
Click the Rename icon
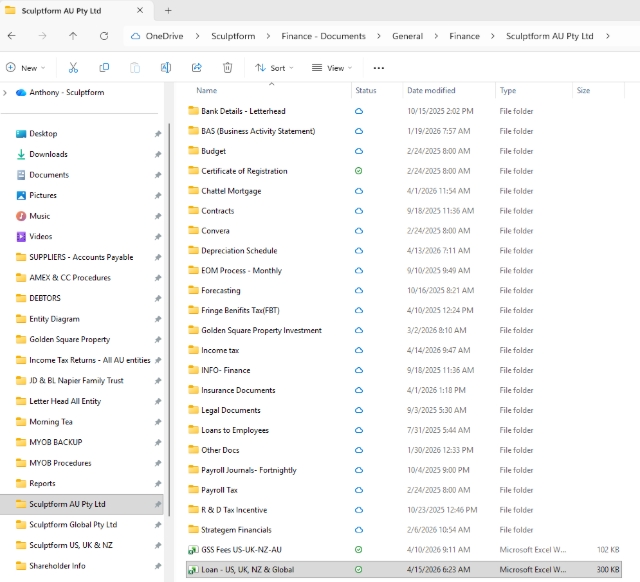[166, 68]
